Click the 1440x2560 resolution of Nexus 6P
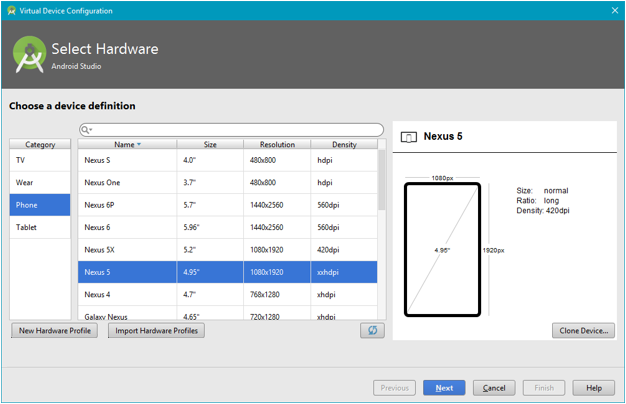The height and width of the screenshot is (404, 626). coord(277,205)
